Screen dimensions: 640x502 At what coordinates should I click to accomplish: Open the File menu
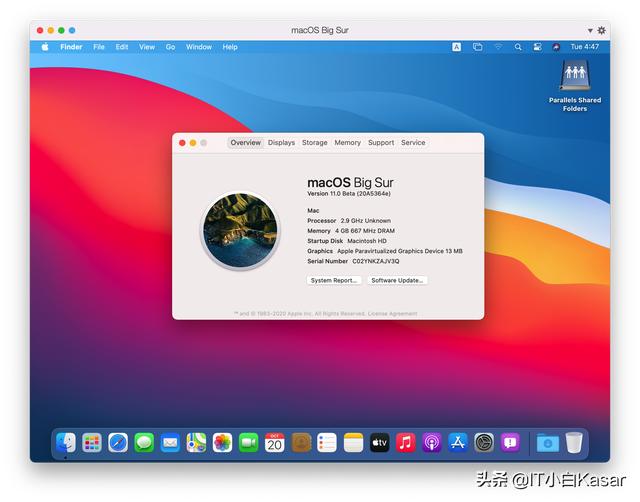click(x=99, y=47)
